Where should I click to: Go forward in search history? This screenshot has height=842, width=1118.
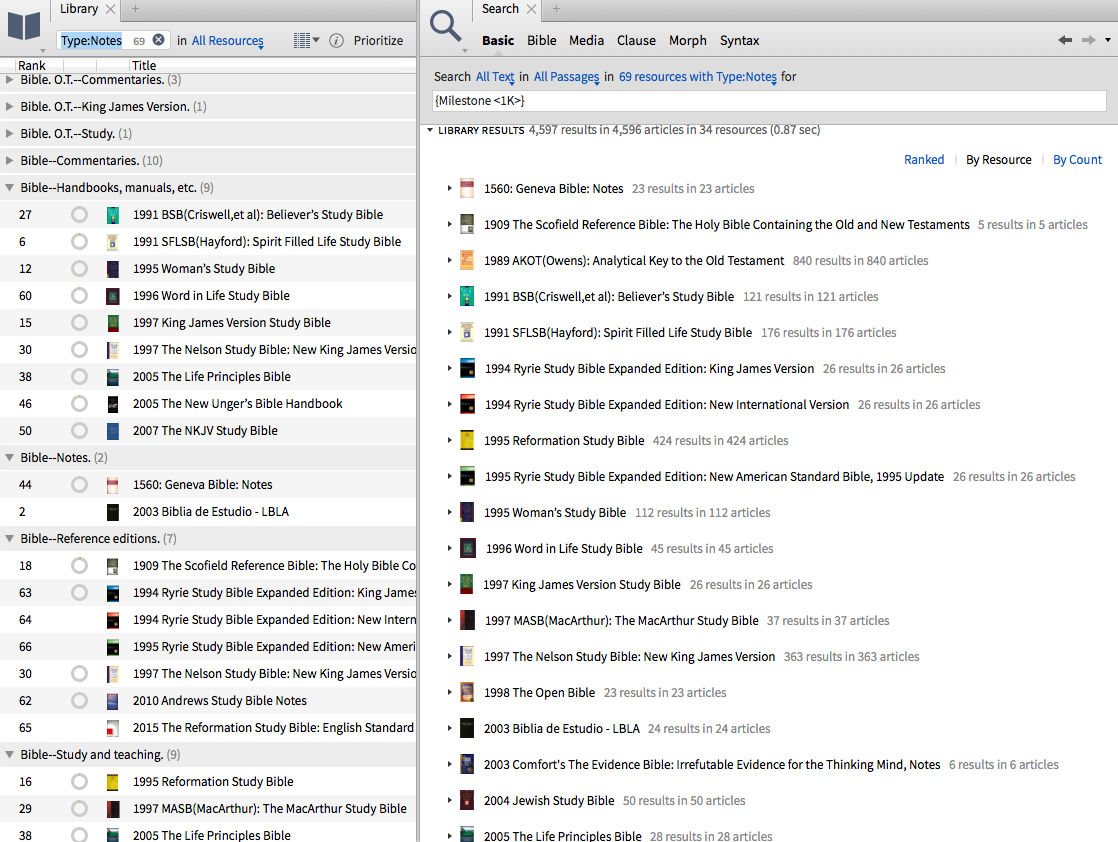pos(1088,40)
